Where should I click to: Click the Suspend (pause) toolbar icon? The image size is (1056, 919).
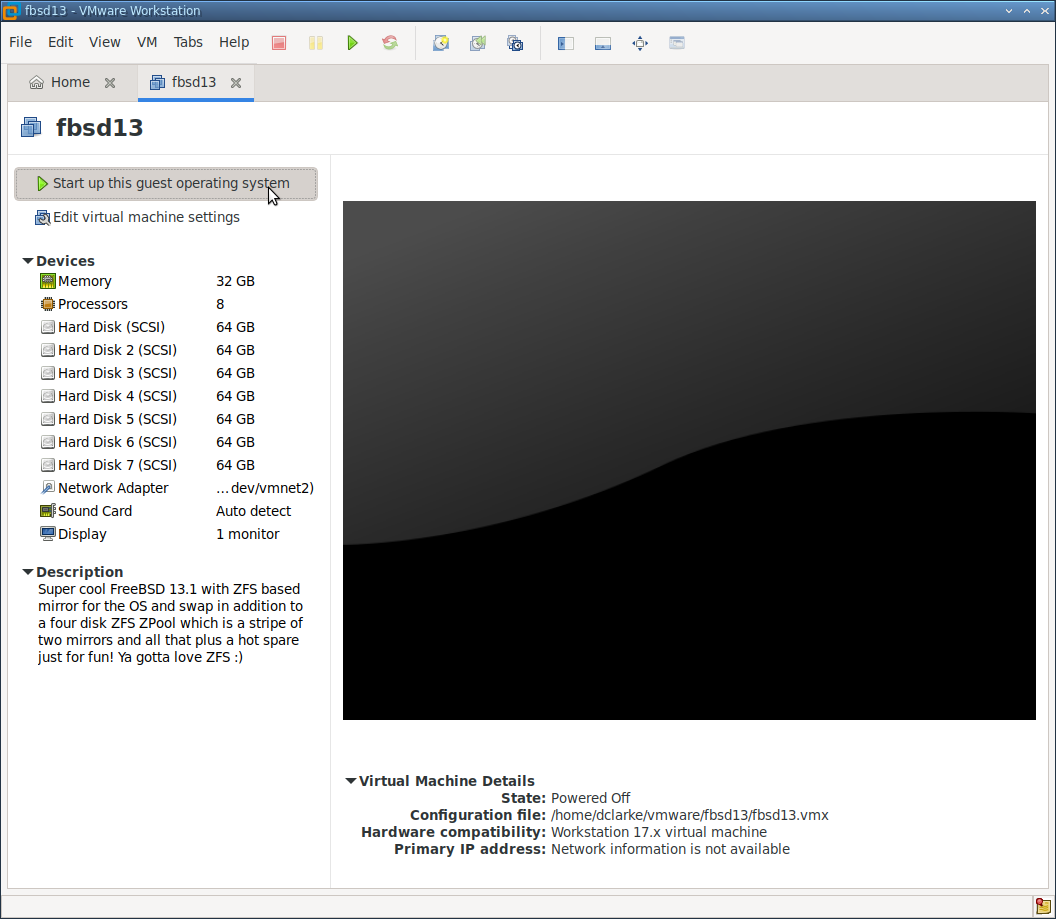tap(316, 43)
